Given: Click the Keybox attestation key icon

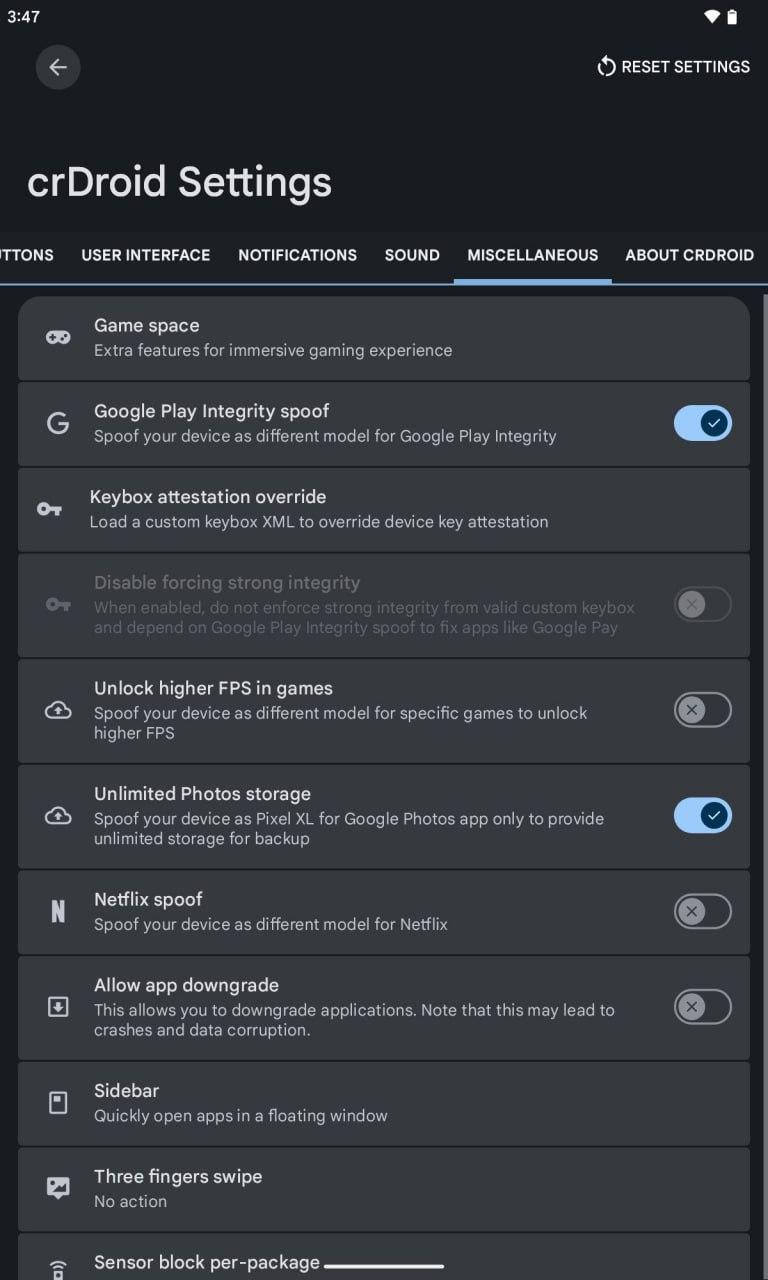Looking at the screenshot, I should 49,509.
